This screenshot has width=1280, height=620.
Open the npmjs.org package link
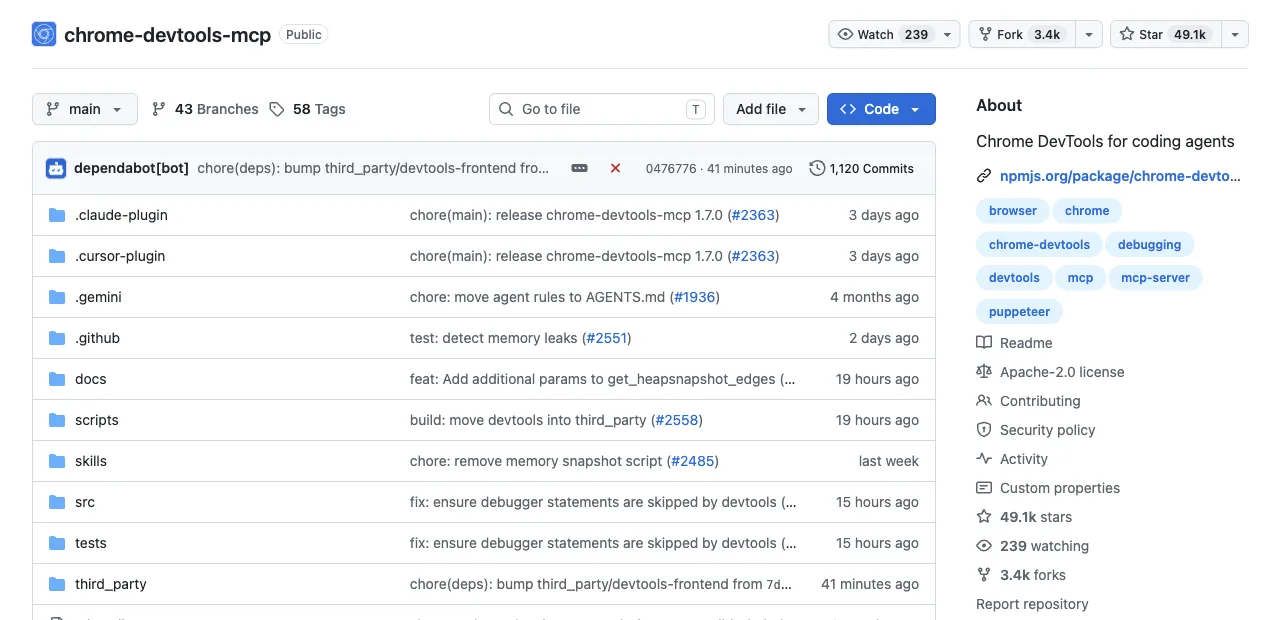tap(1120, 176)
